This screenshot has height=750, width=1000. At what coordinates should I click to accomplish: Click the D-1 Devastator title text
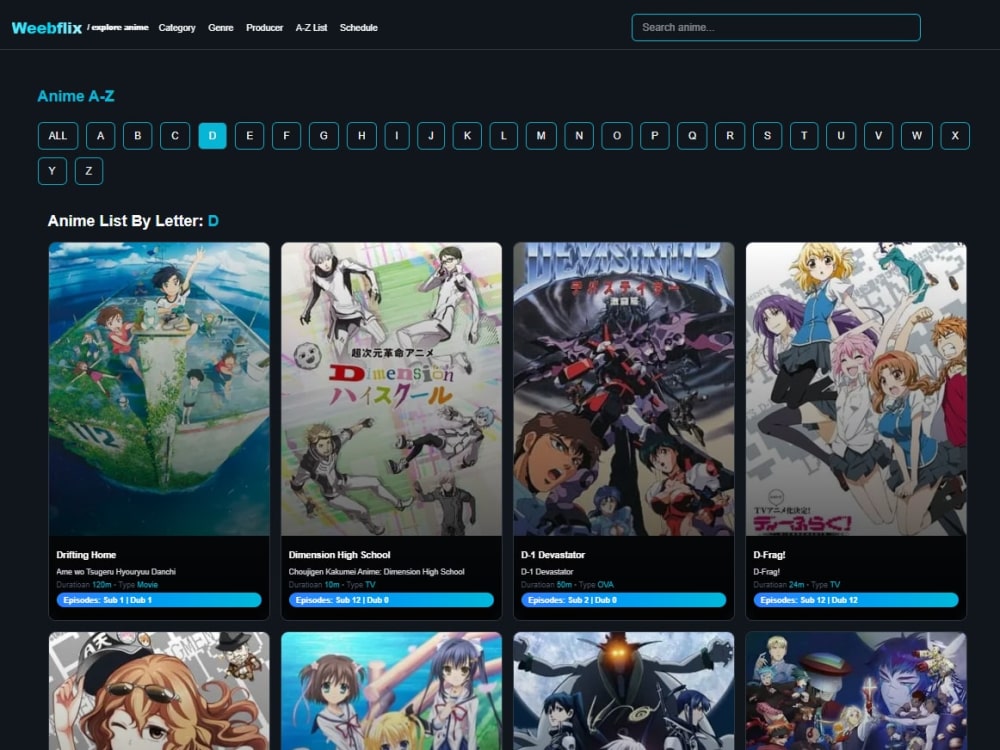pyautogui.click(x=552, y=555)
